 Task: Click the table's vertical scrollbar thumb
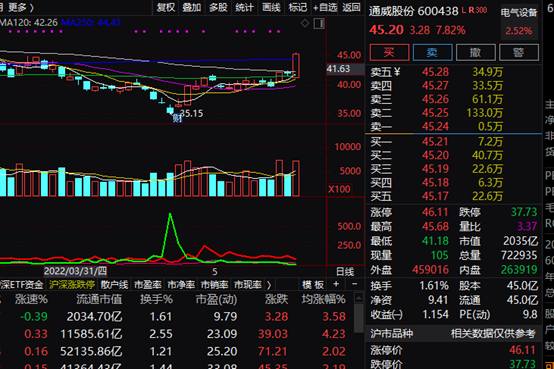point(359,318)
